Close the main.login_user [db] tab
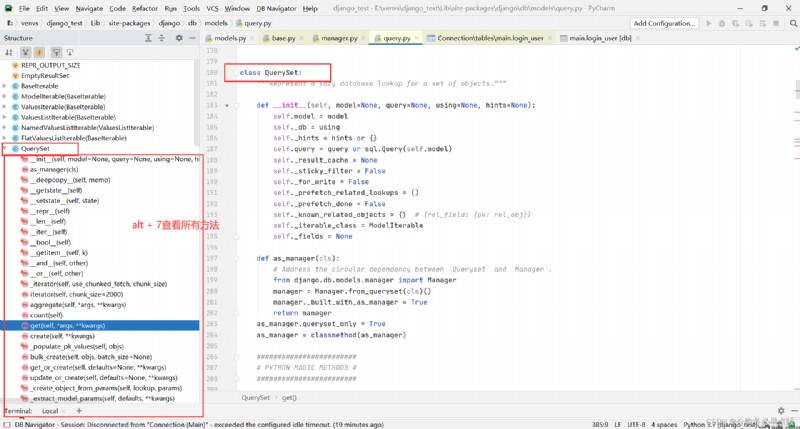Image resolution: width=800 pixels, height=429 pixels. pos(637,38)
